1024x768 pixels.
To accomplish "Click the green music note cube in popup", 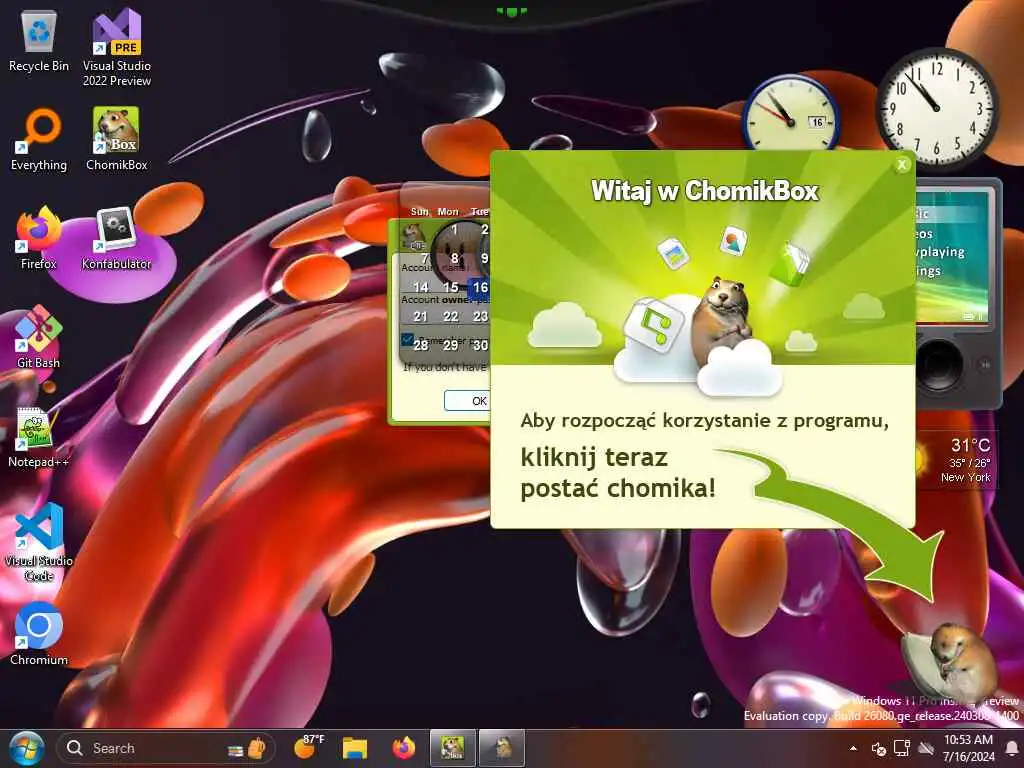I will tap(654, 325).
